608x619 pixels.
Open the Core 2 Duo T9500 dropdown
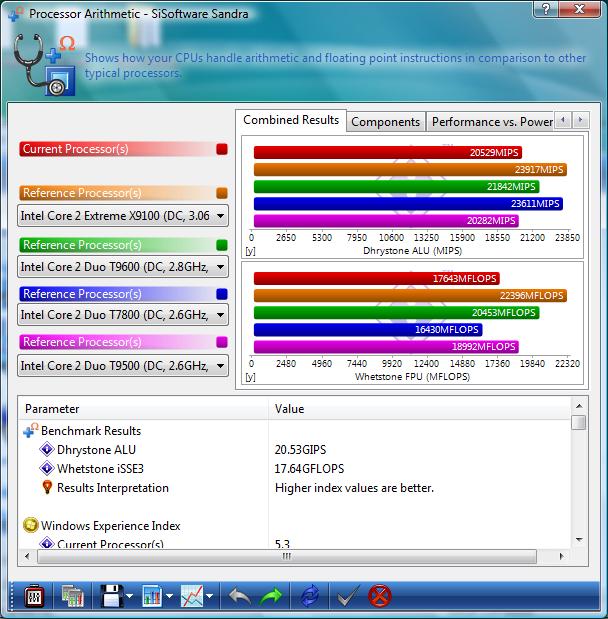click(x=123, y=366)
